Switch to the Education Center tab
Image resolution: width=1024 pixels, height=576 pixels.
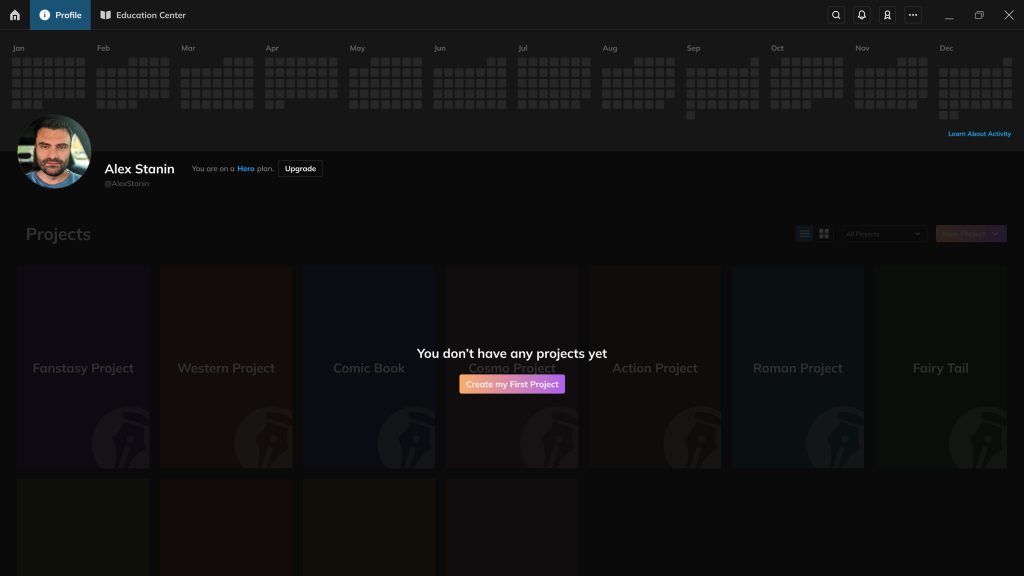coord(142,15)
